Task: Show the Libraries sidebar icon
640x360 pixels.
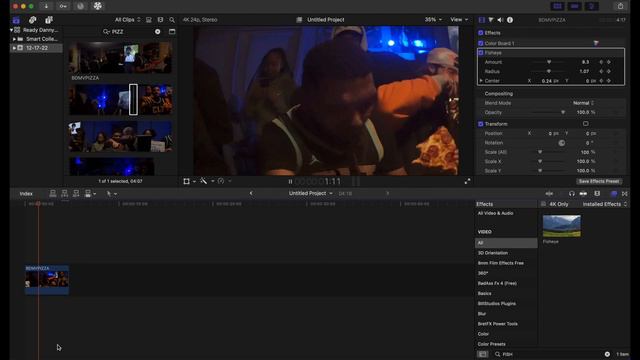Action: pos(16,20)
